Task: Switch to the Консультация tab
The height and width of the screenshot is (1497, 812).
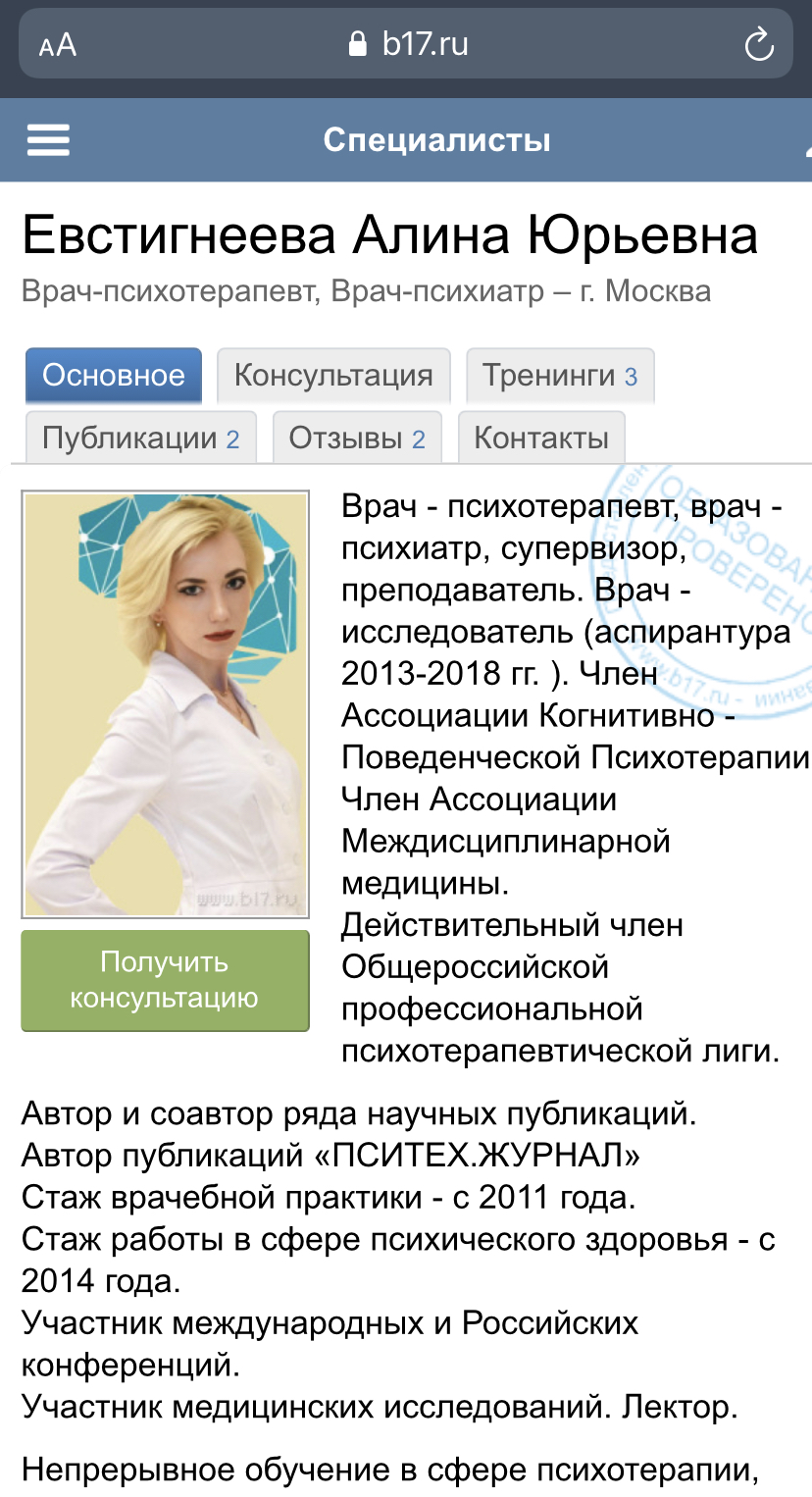Action: (333, 376)
